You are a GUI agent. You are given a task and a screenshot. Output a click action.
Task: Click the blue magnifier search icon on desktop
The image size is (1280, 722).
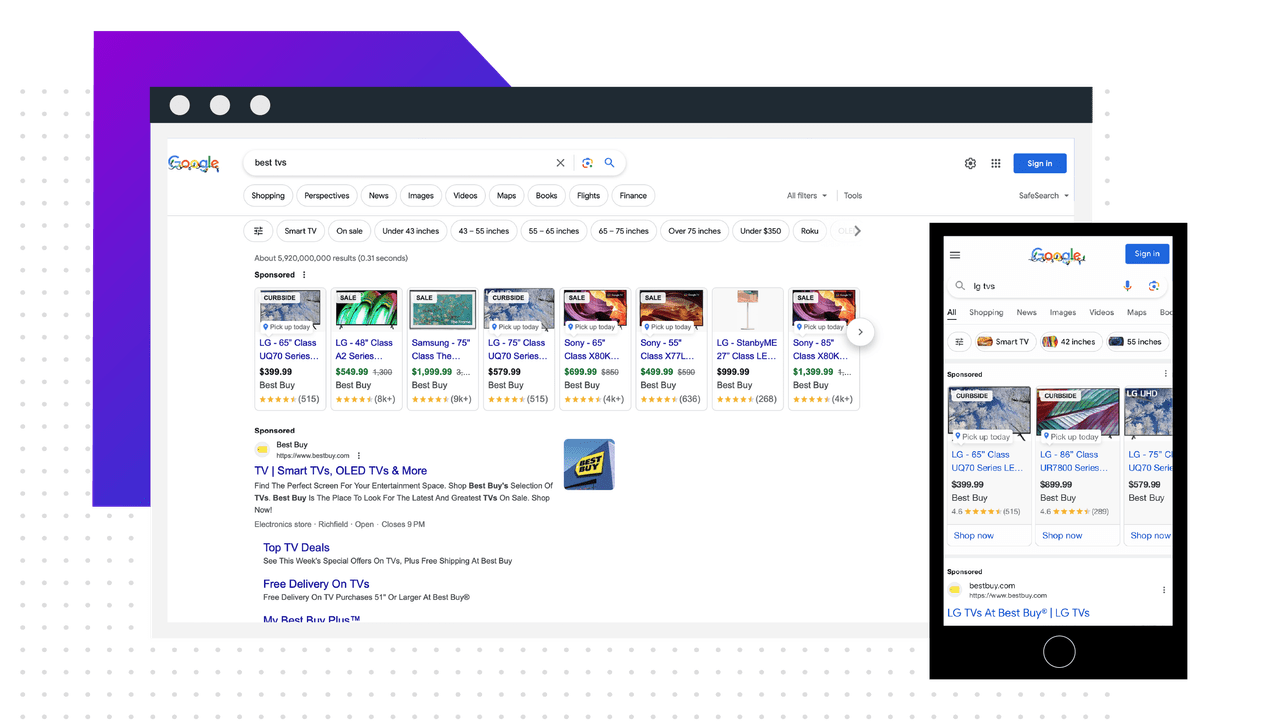pos(609,163)
